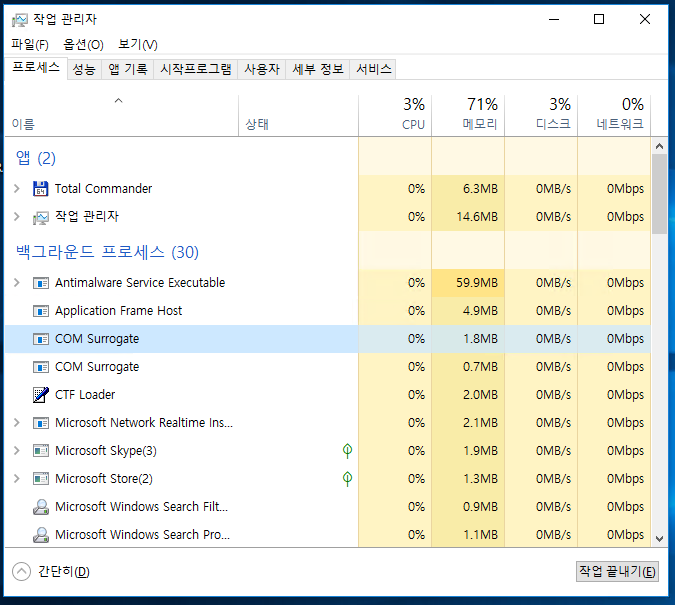Select the CTF Loader process name

pyautogui.click(x=85, y=395)
